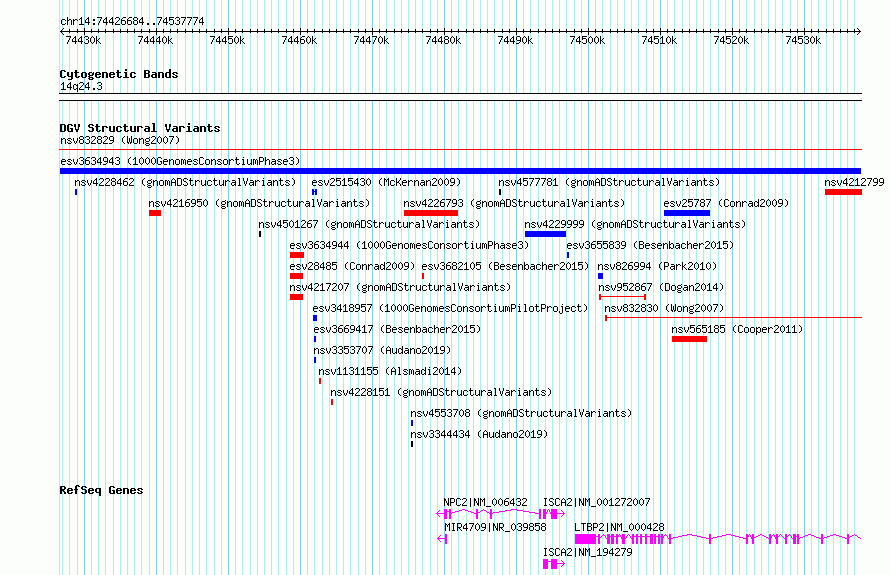Viewport: 890px width, 575px height.
Task: Select esv3682105 (Besenbacher2015) label
Action: coord(505,266)
